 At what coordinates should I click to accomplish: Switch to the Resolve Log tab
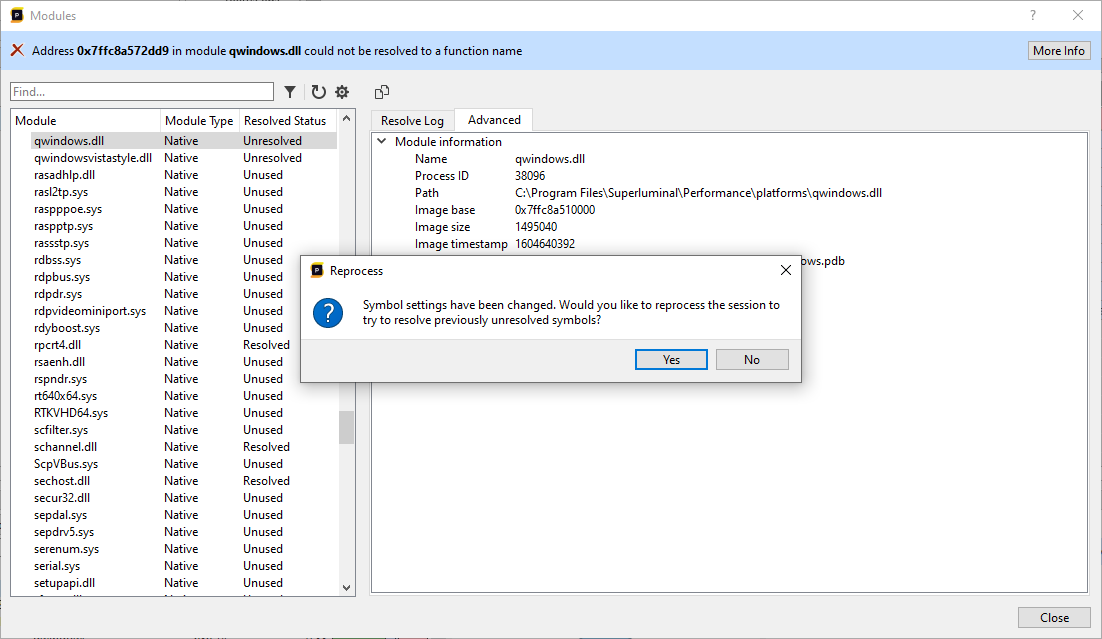[412, 121]
